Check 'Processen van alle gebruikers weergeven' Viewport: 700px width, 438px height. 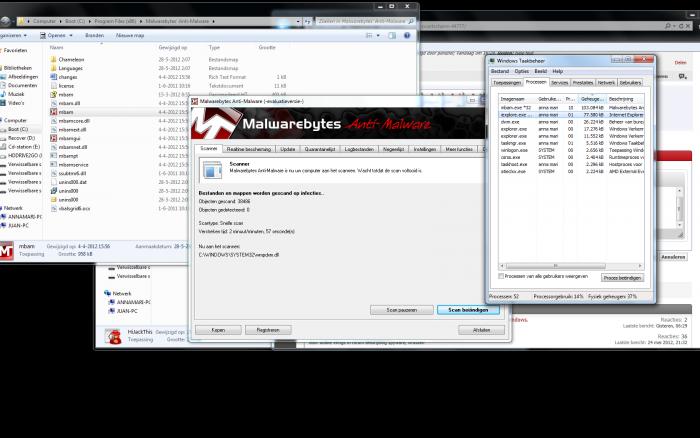501,276
